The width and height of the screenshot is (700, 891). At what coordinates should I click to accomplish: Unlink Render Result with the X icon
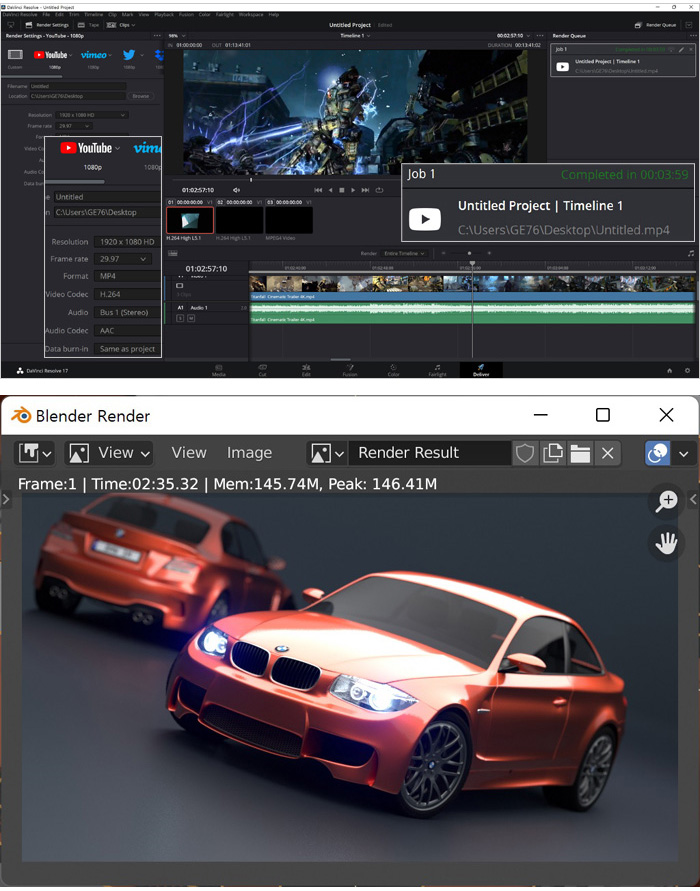click(607, 453)
